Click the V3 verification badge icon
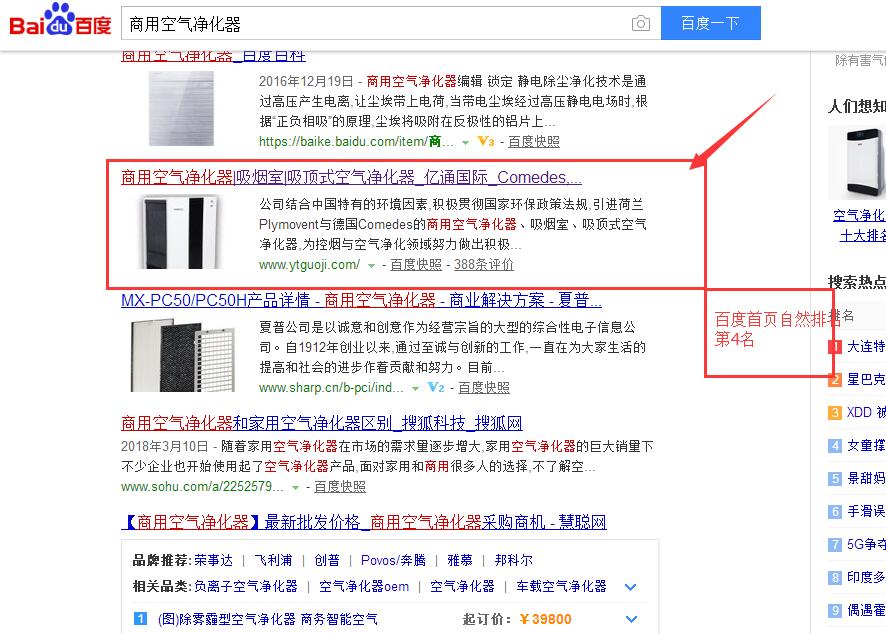This screenshot has width=886, height=634. tap(486, 141)
